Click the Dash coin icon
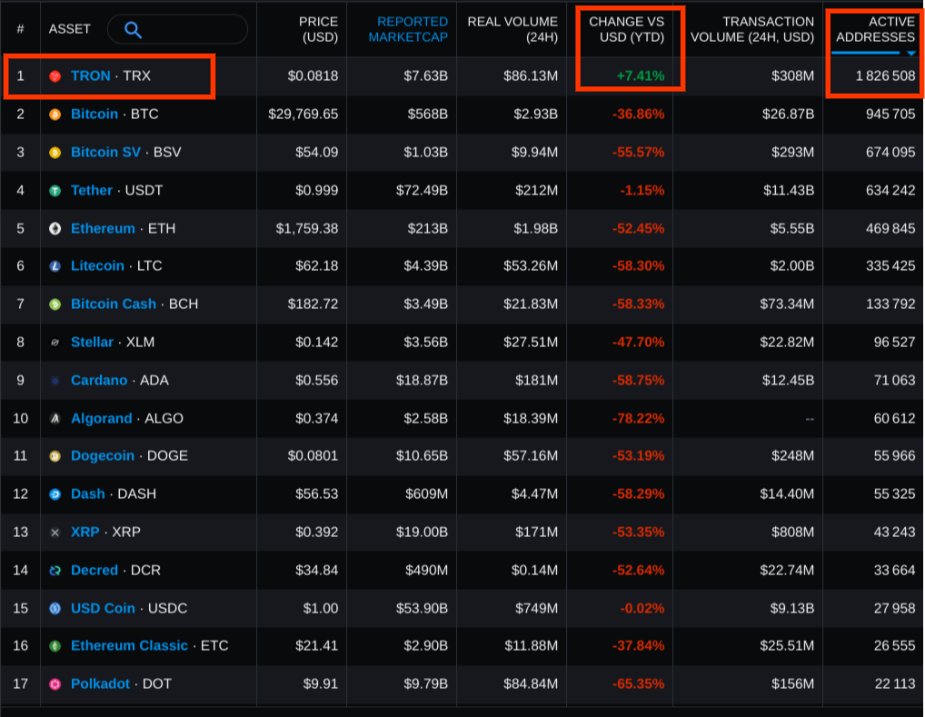 (55, 495)
